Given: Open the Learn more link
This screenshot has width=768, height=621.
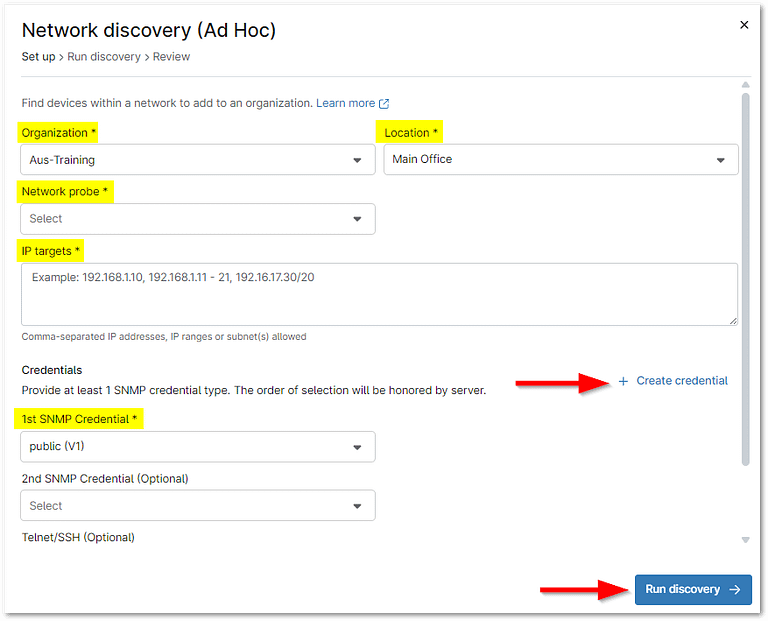Looking at the screenshot, I should 345,103.
